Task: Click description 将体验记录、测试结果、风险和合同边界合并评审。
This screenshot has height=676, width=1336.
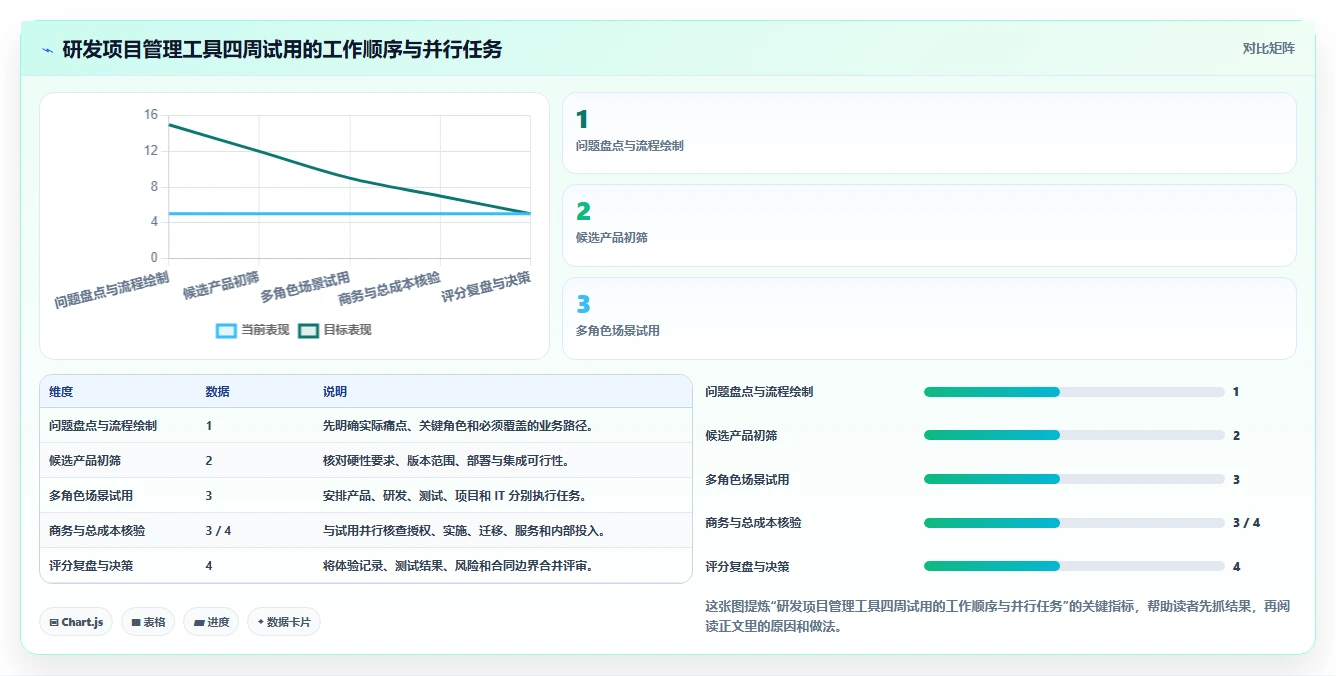Action: (x=460, y=566)
